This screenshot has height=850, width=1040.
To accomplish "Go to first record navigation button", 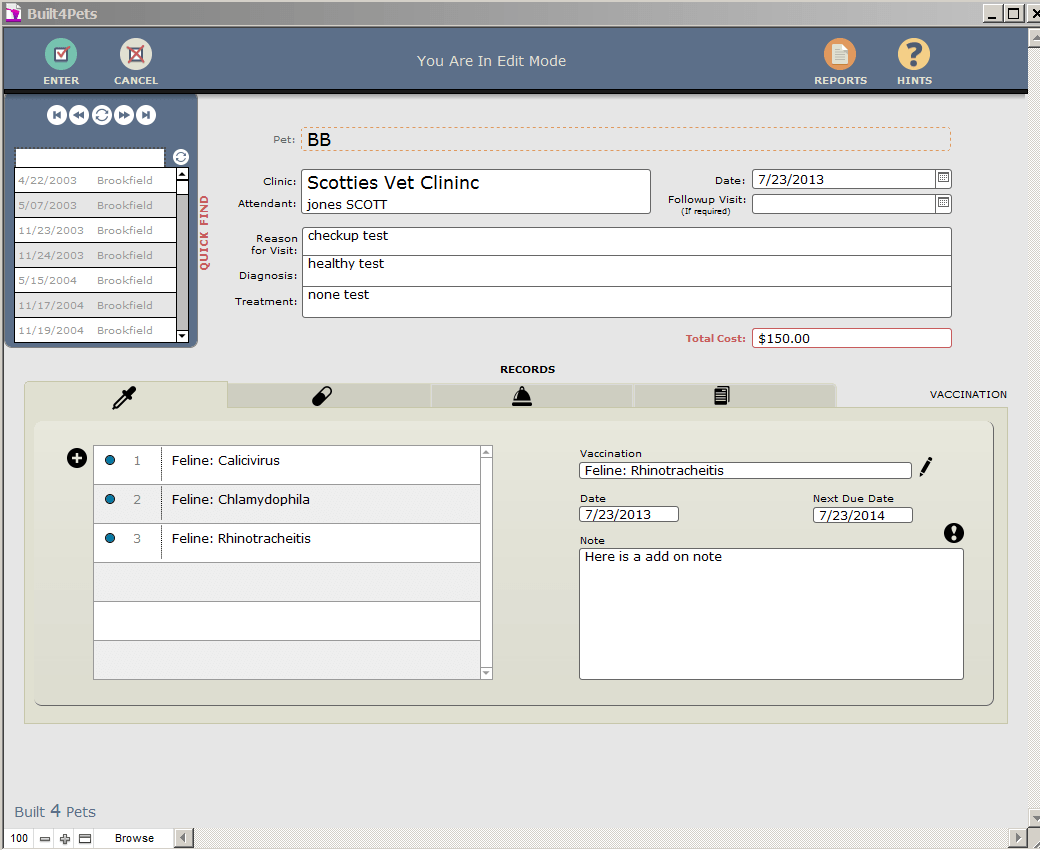I will (57, 115).
